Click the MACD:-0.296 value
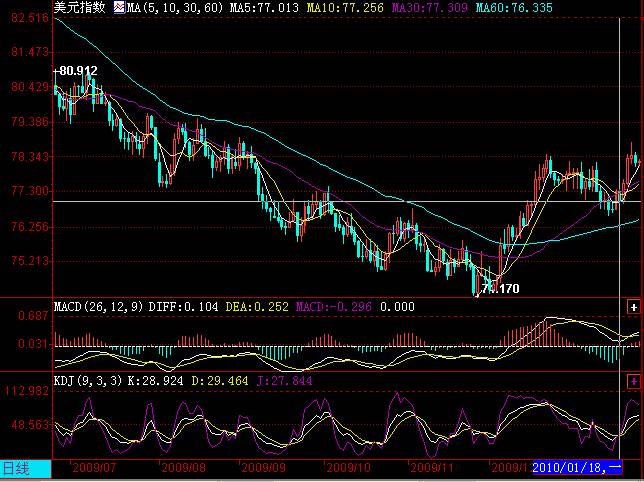The width and height of the screenshot is (644, 482). 334,307
